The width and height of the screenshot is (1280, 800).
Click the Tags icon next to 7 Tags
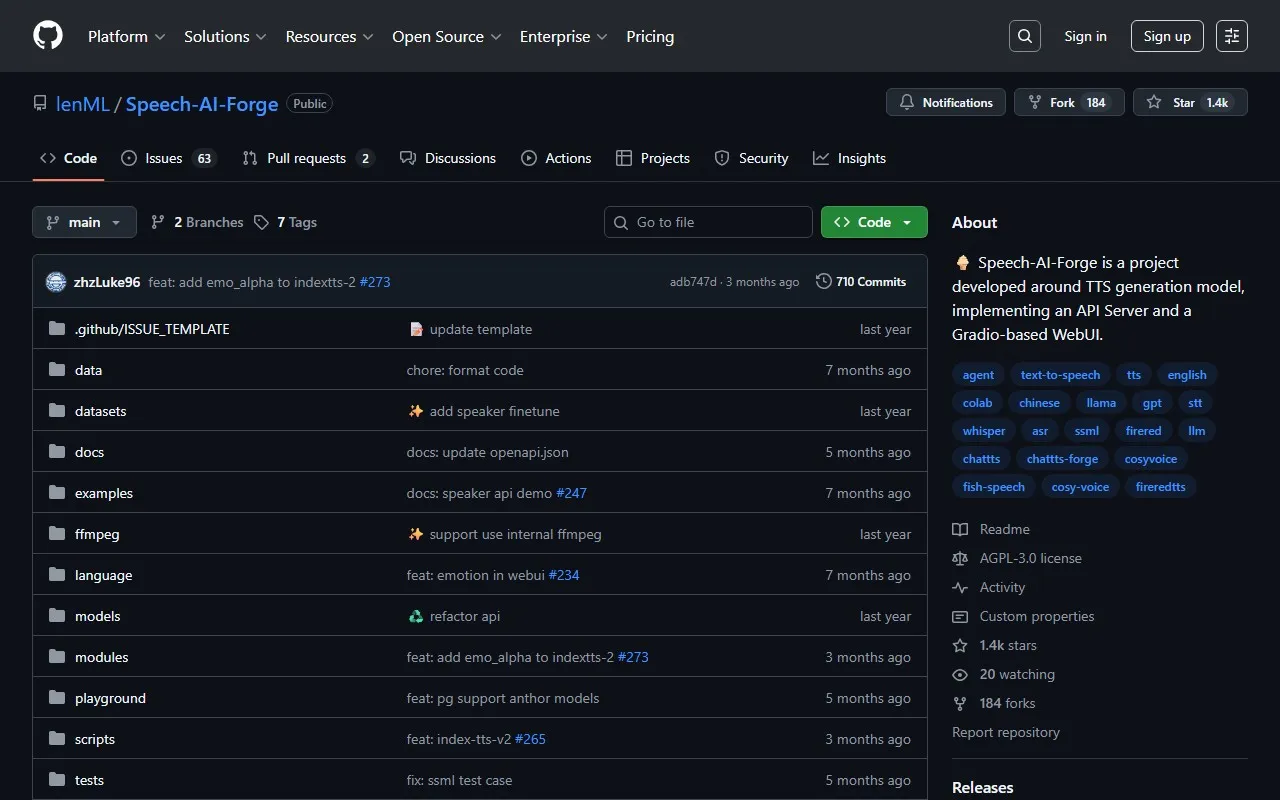pyautogui.click(x=261, y=222)
